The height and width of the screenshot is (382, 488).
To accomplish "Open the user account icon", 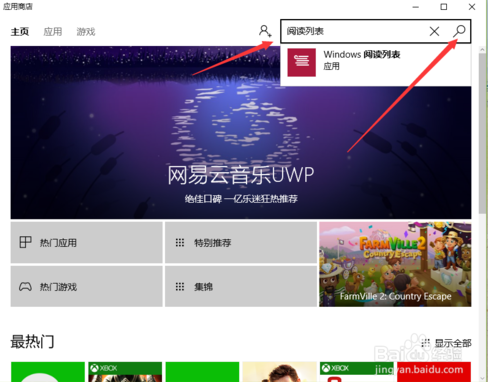I will point(265,31).
